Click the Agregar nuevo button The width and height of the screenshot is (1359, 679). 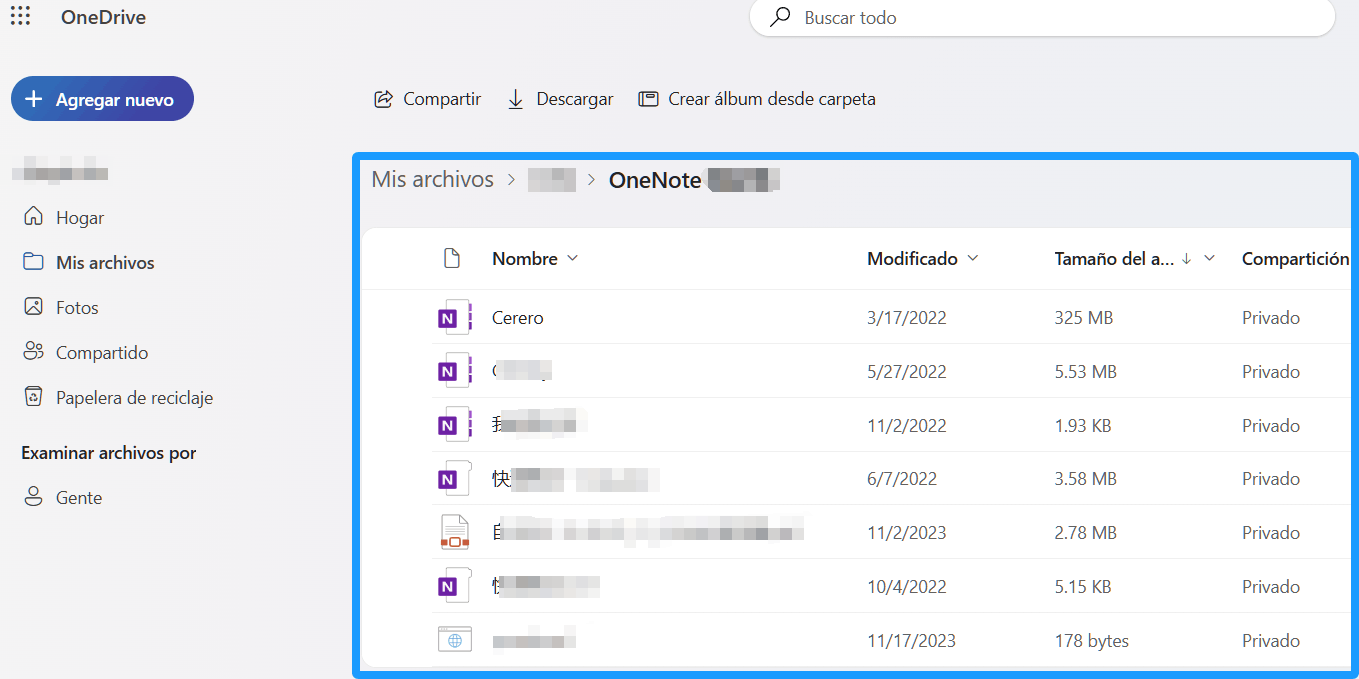point(102,99)
